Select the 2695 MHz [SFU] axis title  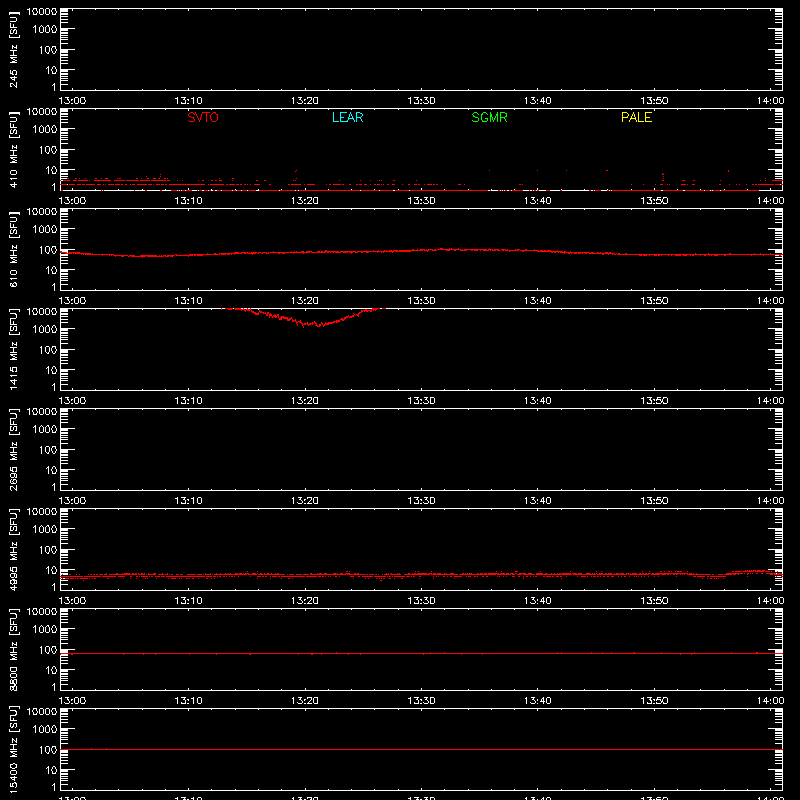[13, 449]
